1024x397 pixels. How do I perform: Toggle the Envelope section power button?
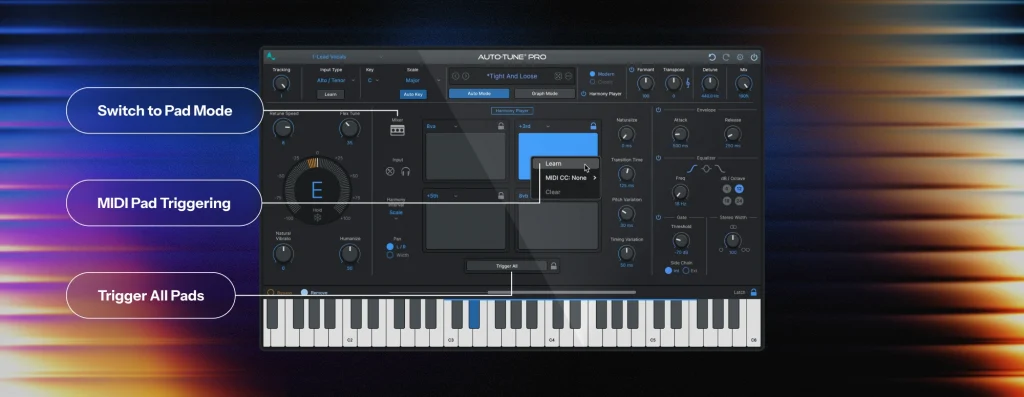(658, 110)
